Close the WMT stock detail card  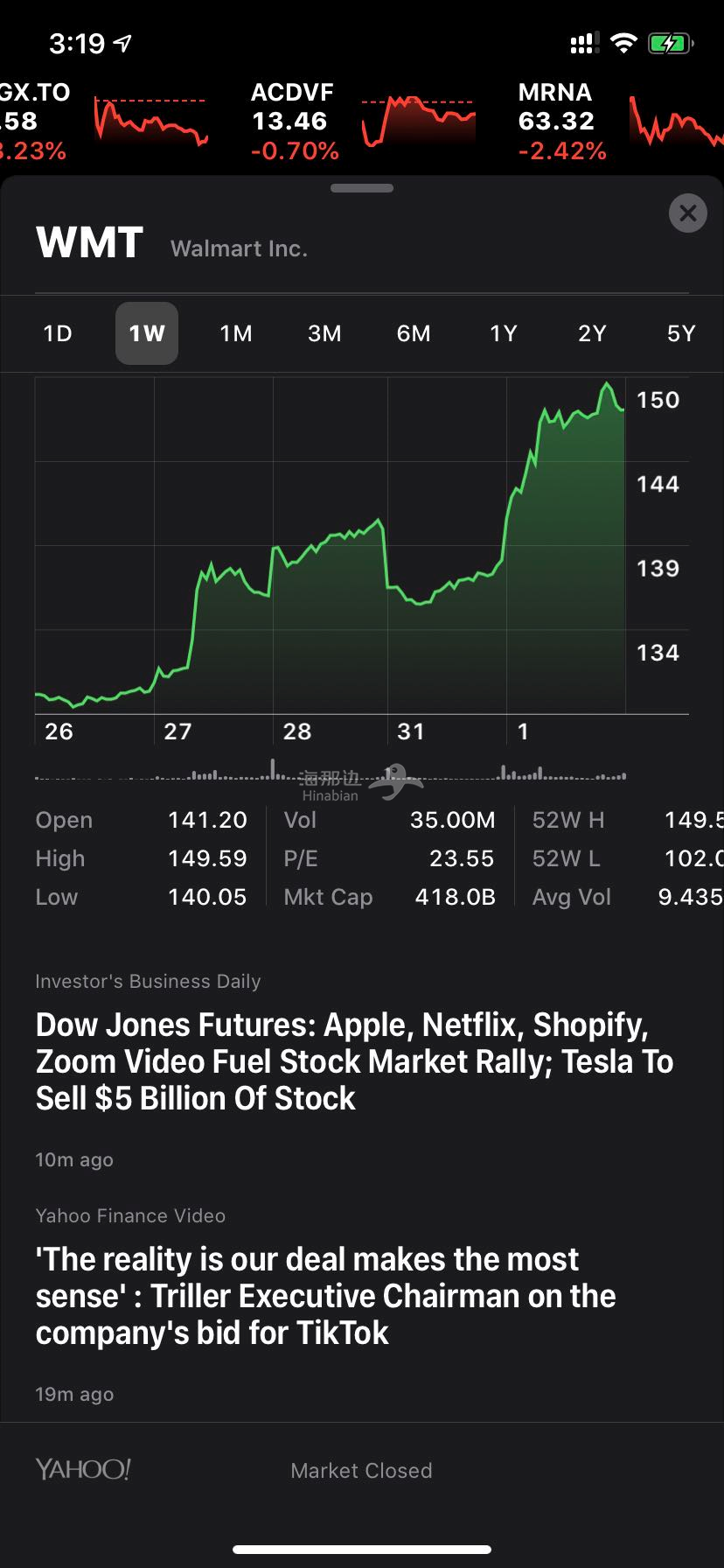click(x=687, y=213)
